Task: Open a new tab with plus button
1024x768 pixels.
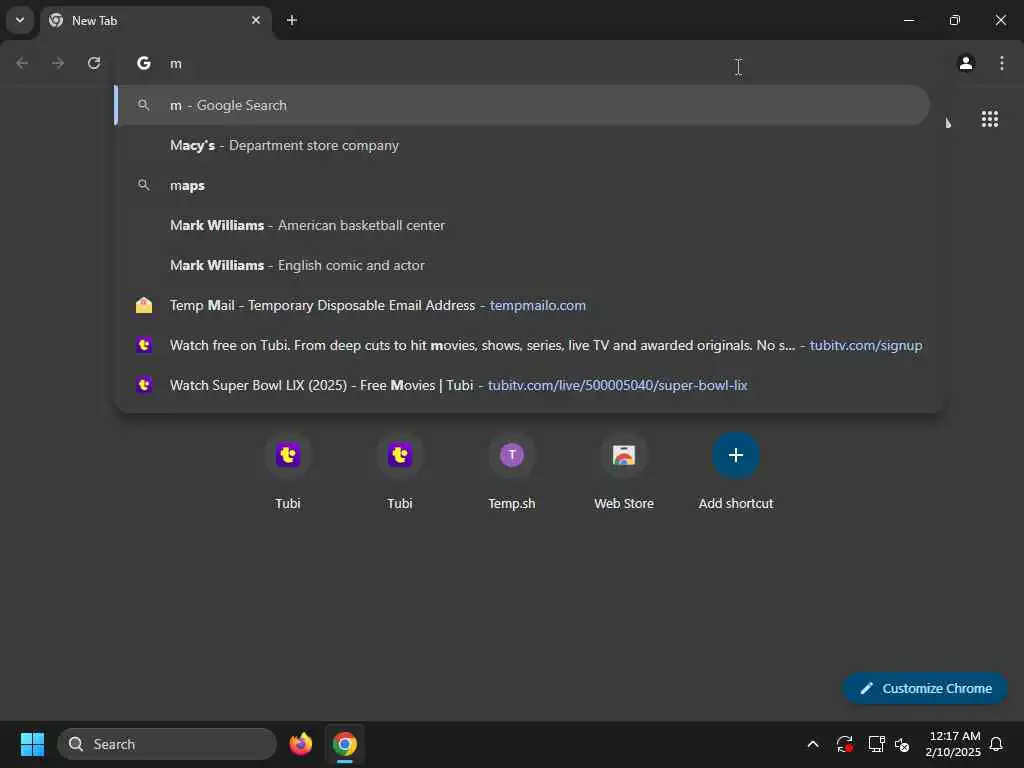Action: [x=292, y=20]
